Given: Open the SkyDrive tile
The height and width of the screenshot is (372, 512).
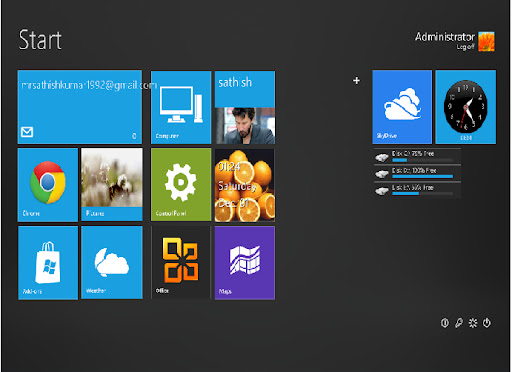Looking at the screenshot, I should [x=402, y=107].
